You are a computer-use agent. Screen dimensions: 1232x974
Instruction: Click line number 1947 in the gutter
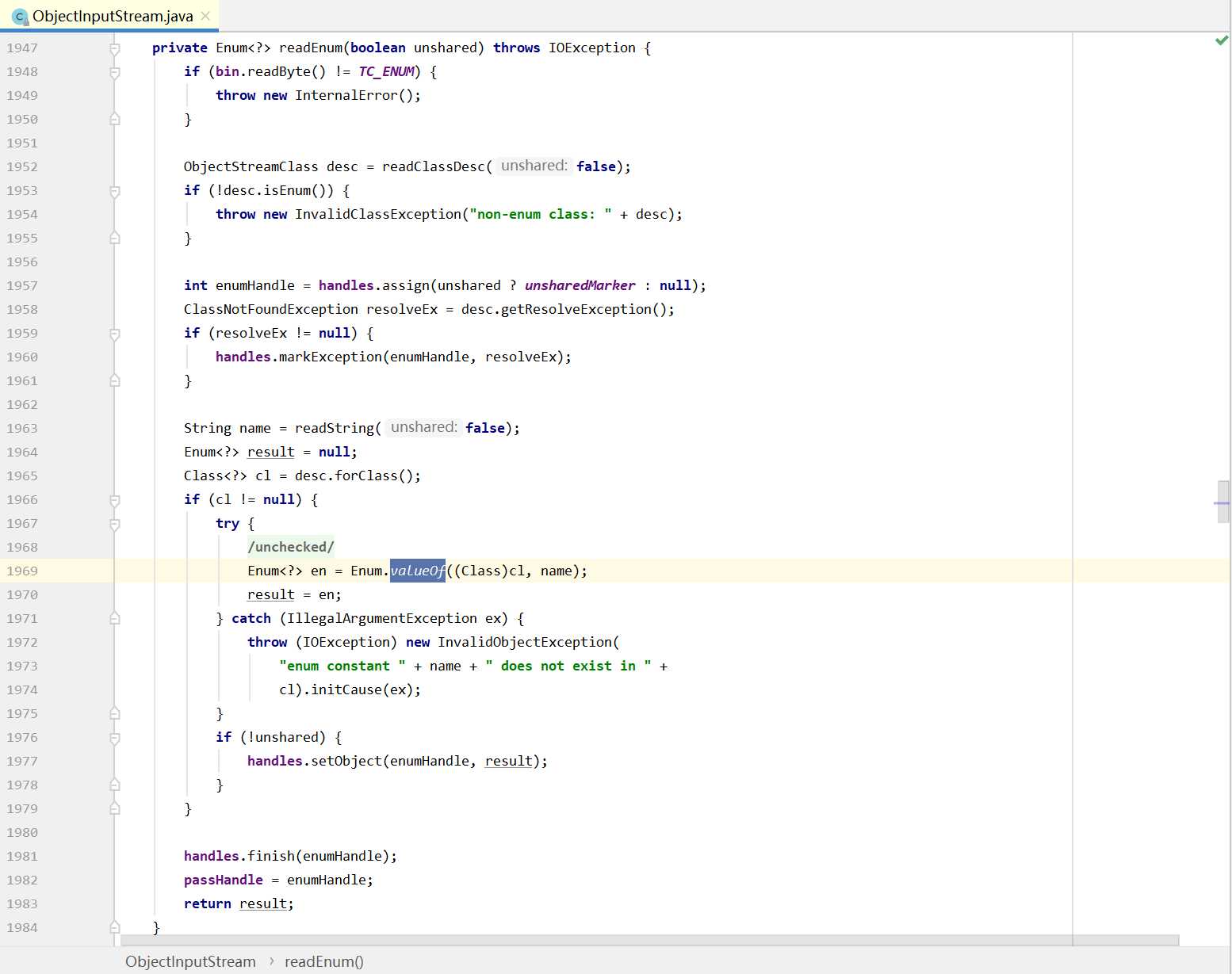pos(22,48)
